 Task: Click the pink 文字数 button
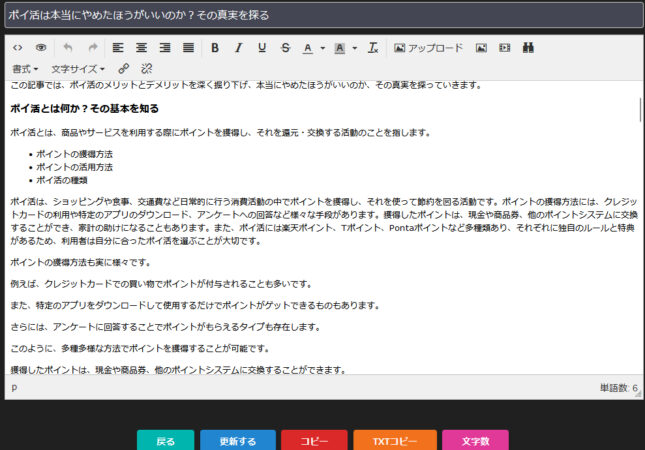476,441
